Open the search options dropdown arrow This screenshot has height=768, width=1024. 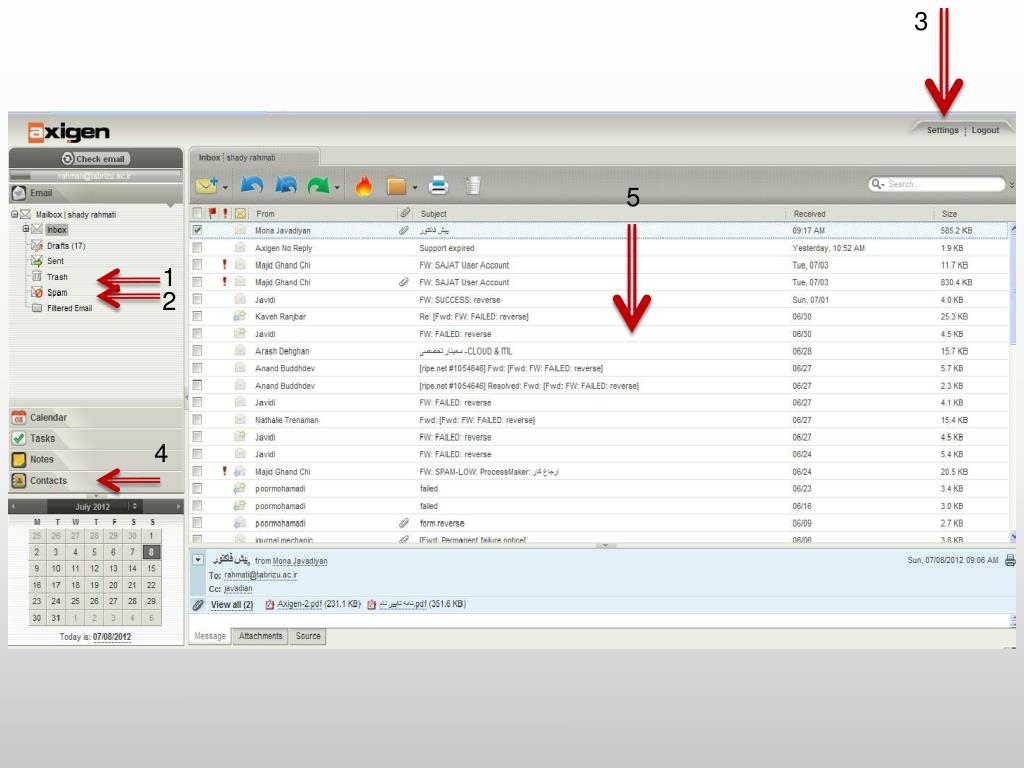pos(882,185)
